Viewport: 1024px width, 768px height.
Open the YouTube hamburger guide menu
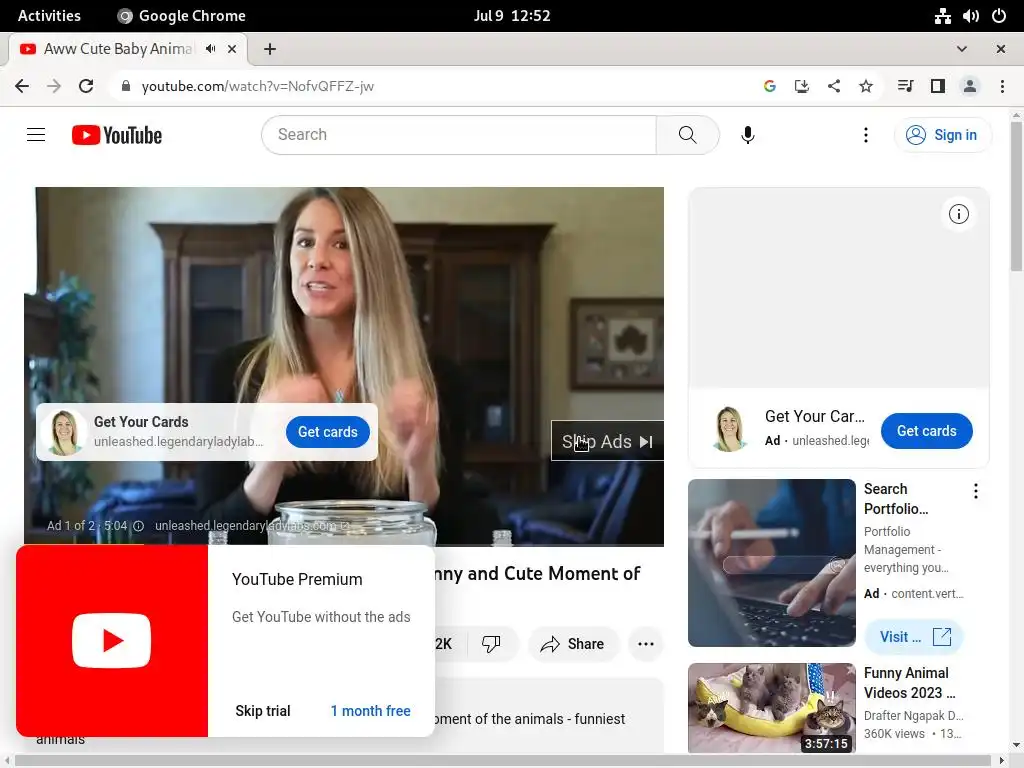(x=36, y=135)
